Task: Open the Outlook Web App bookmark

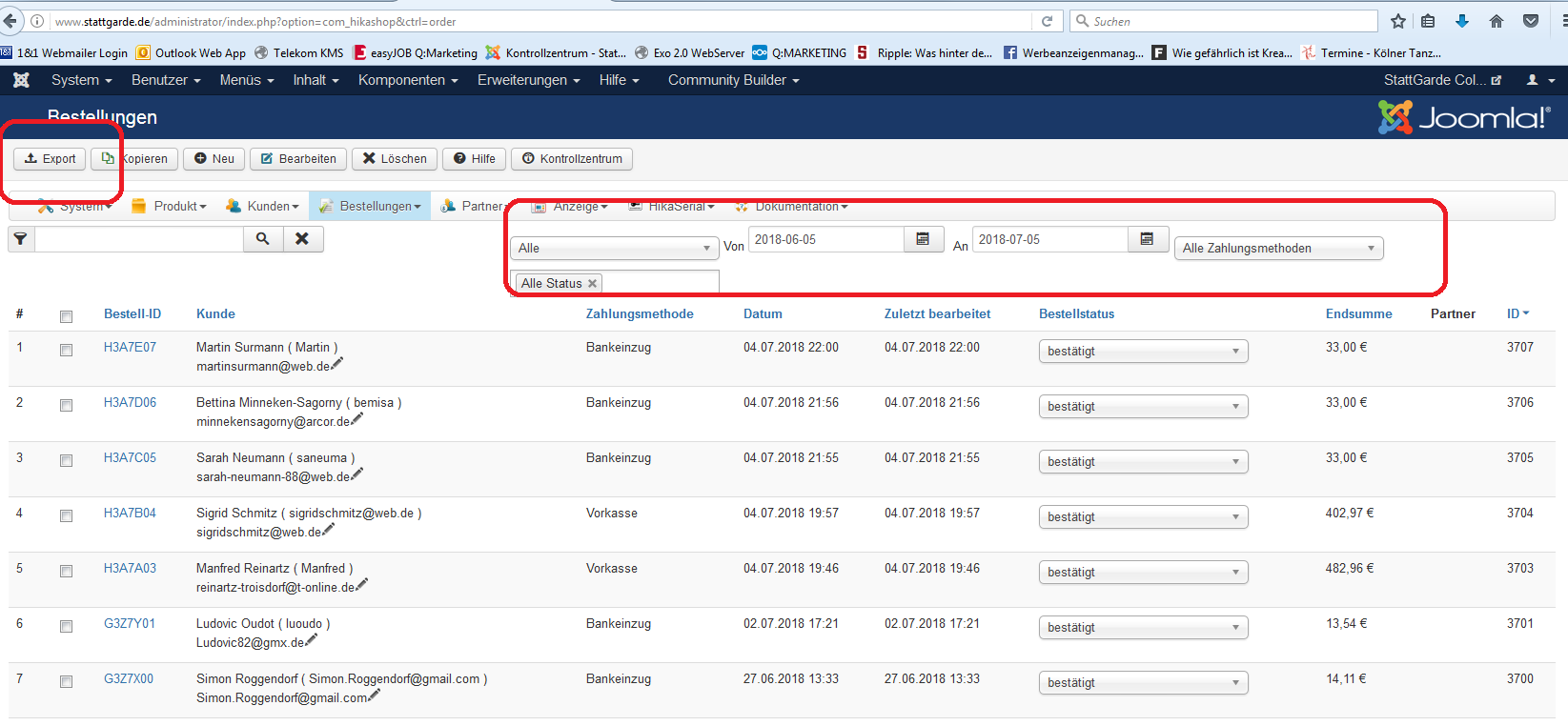Action: pos(191,53)
